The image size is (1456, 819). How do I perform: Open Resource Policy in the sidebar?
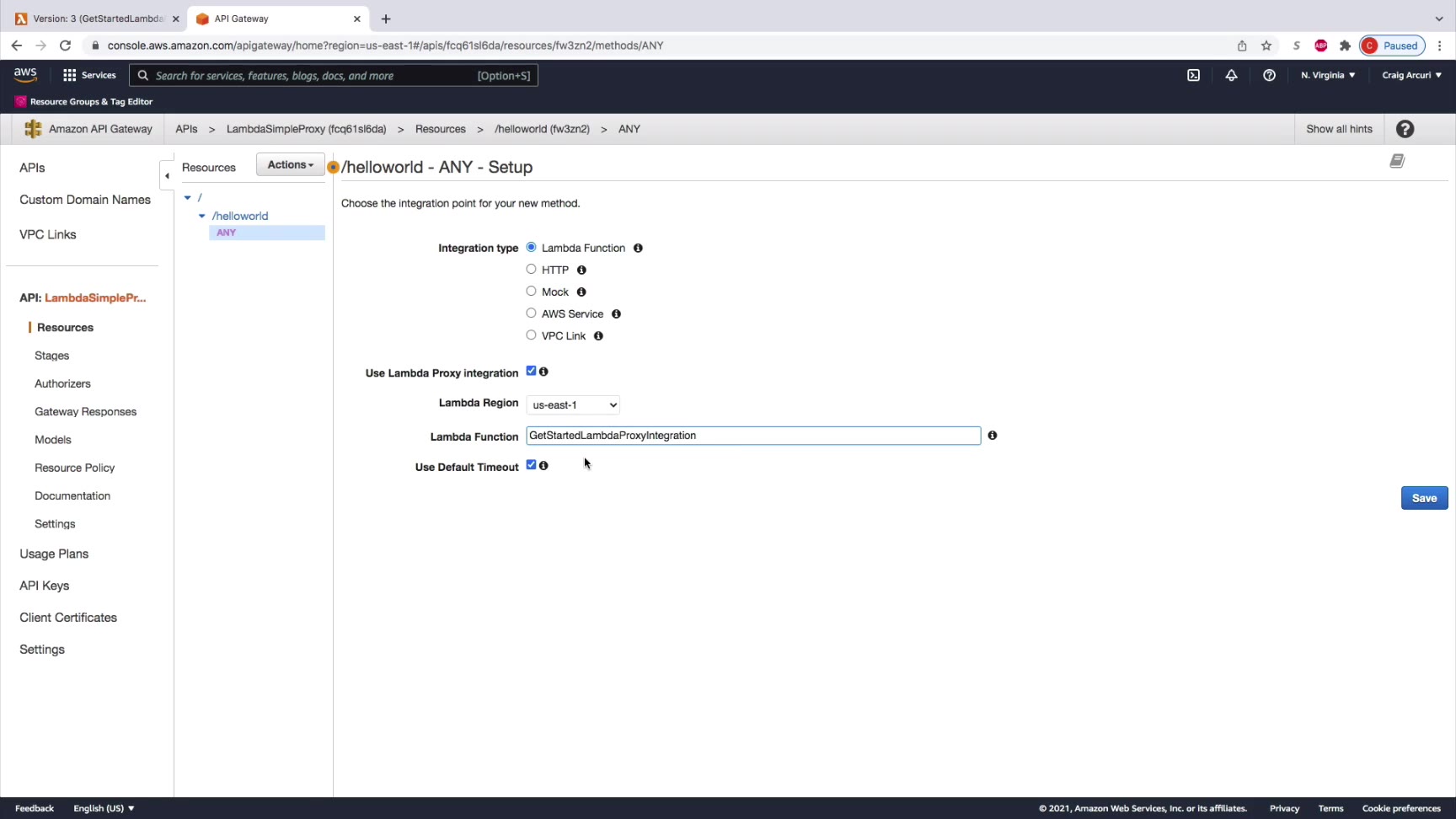pyautogui.click(x=74, y=468)
